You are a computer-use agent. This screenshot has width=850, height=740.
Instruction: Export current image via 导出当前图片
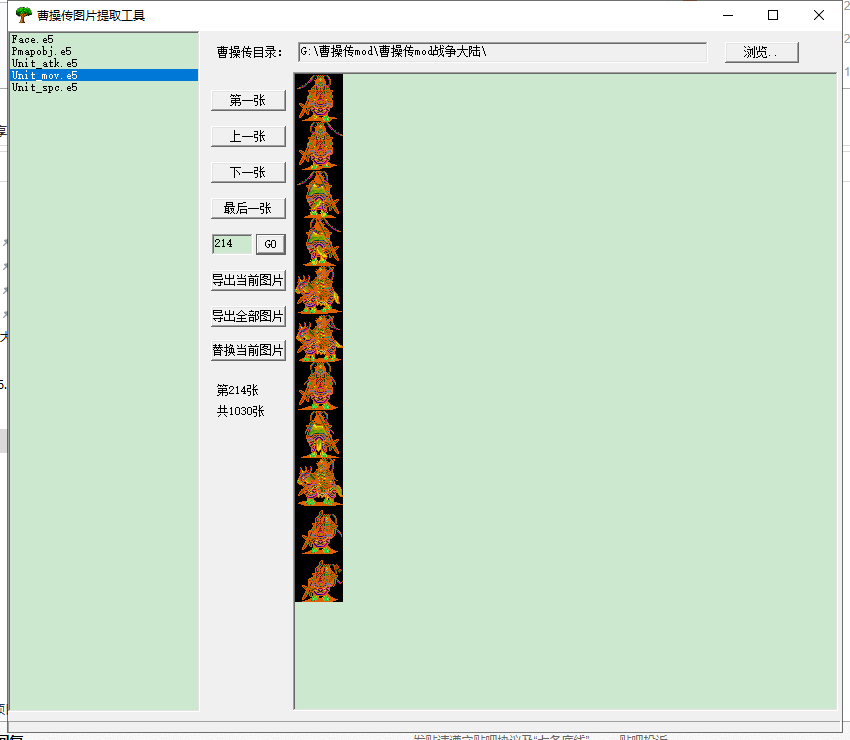click(x=248, y=280)
